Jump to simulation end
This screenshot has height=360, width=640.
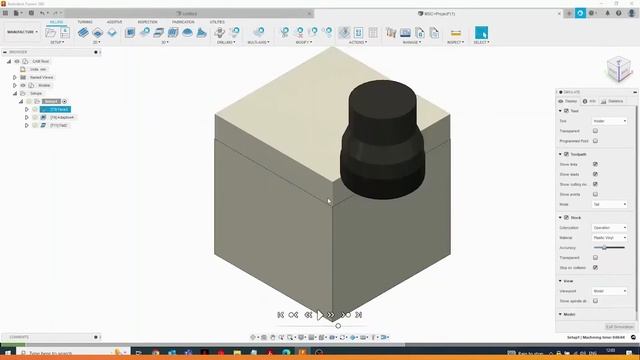358,315
